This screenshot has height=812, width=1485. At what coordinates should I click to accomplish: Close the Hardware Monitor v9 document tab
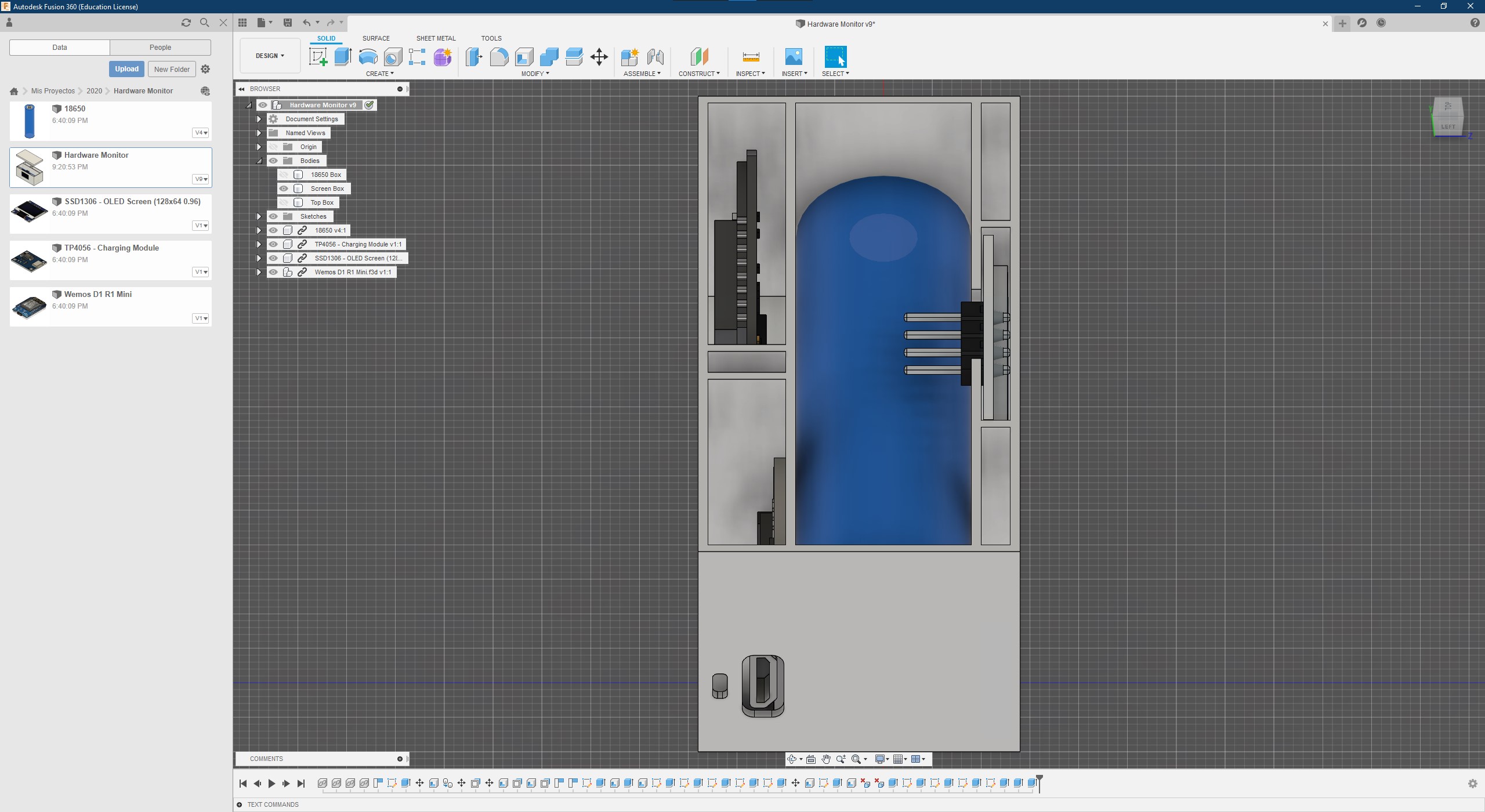1325,24
